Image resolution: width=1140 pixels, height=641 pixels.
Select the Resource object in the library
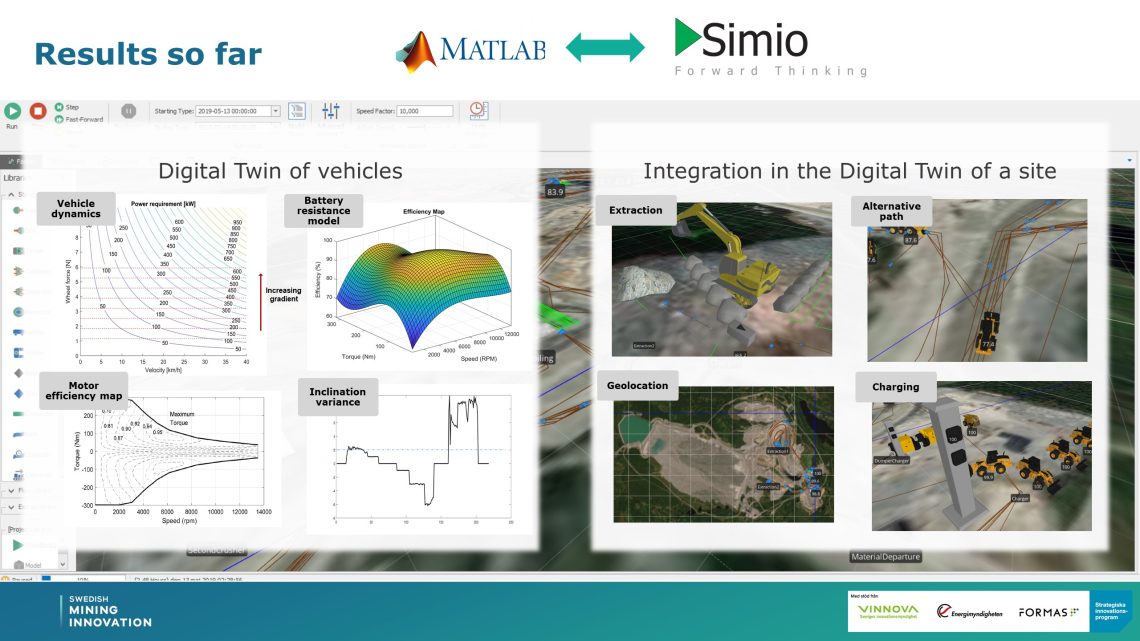point(18,312)
